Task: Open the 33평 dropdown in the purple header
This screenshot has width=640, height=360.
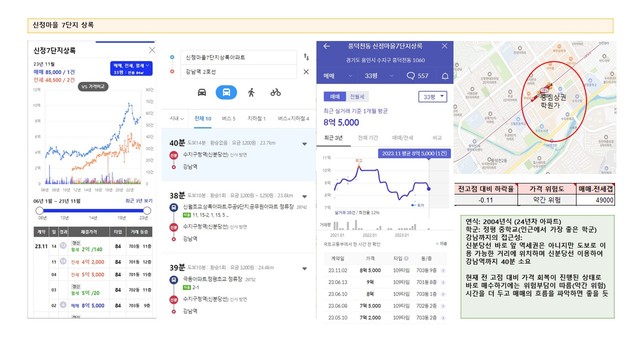Action: 379,76
